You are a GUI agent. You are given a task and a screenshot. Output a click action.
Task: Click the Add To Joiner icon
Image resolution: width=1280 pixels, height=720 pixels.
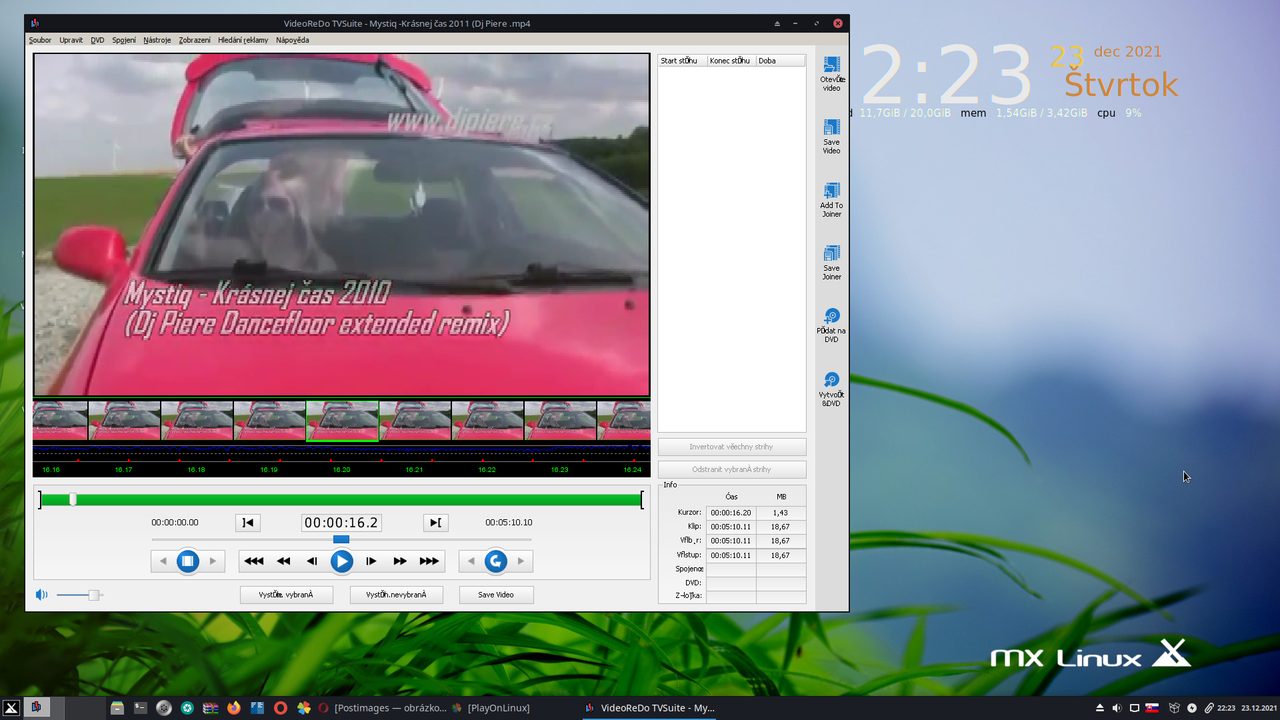tap(831, 191)
